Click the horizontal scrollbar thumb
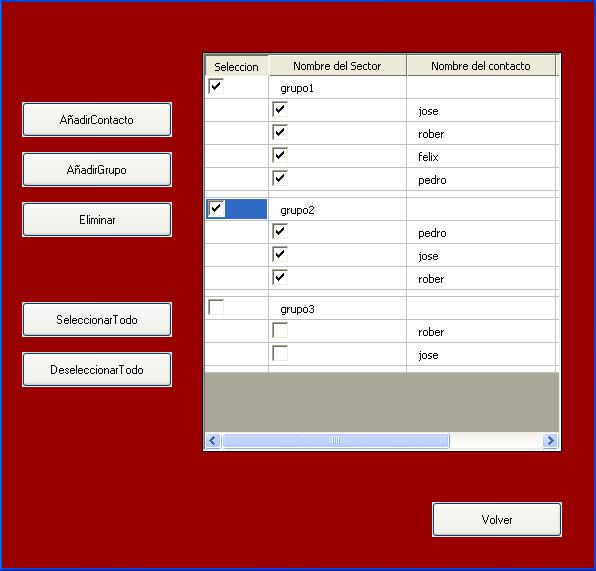596x571 pixels. tap(336, 441)
